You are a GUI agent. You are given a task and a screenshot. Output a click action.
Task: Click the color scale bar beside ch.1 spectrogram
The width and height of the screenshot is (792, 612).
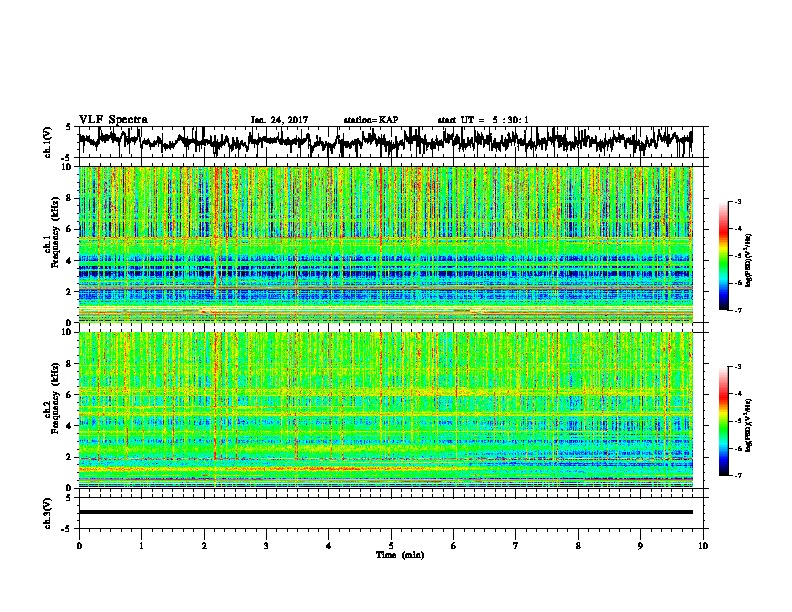pyautogui.click(x=723, y=256)
